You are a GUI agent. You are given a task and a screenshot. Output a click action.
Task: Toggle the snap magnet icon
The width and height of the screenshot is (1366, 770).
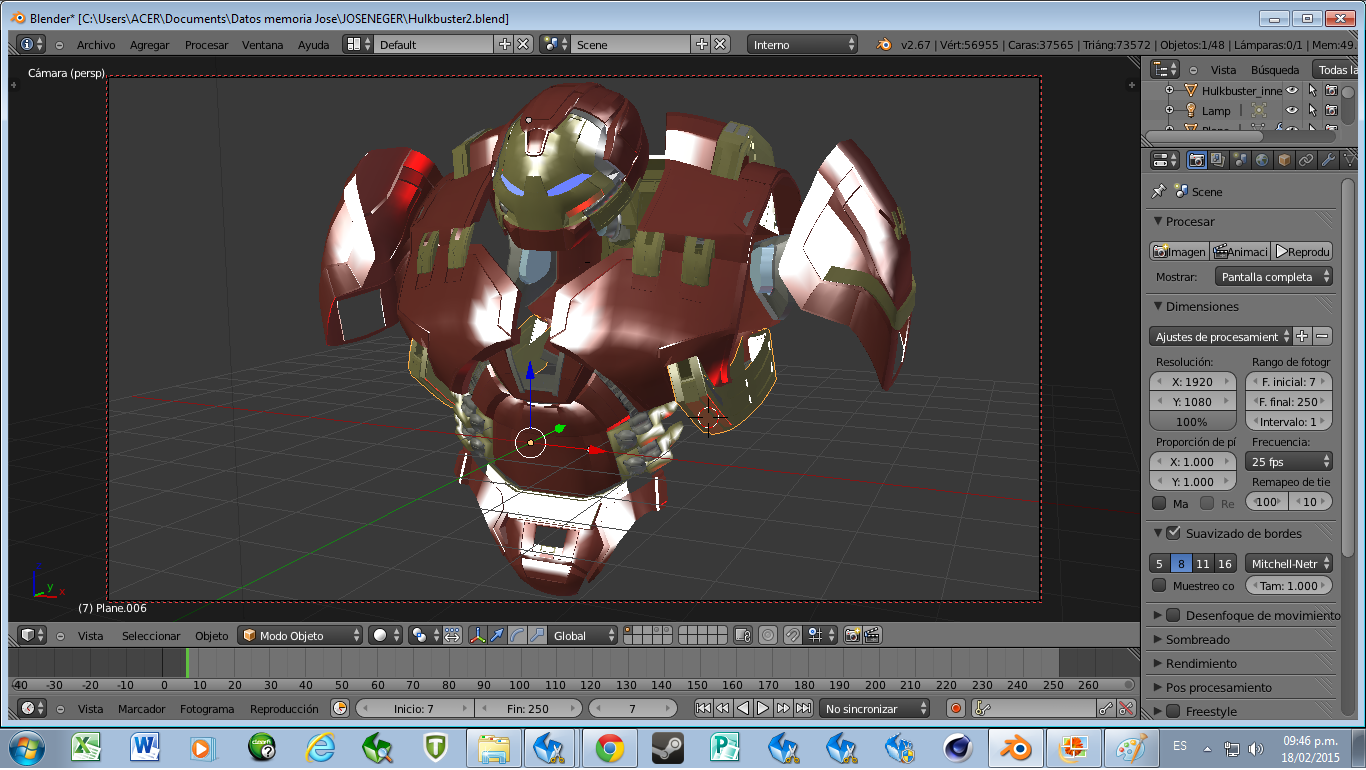[x=793, y=635]
